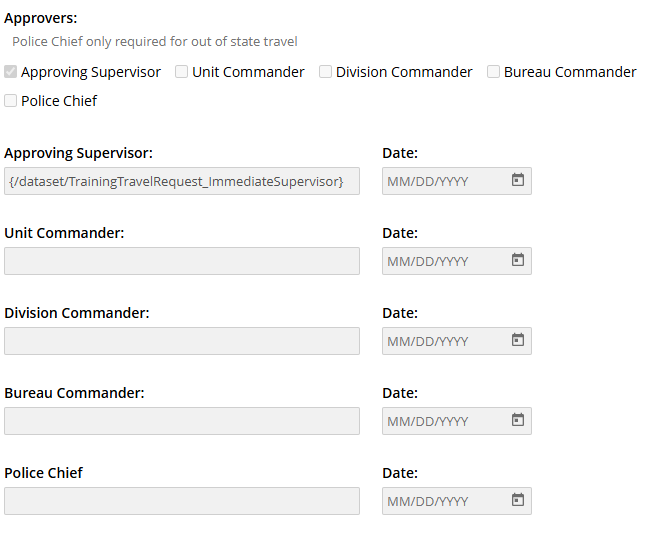Click Unit Commander date MM/DD/YYYY field
This screenshot has height=537, width=647.
pos(440,261)
